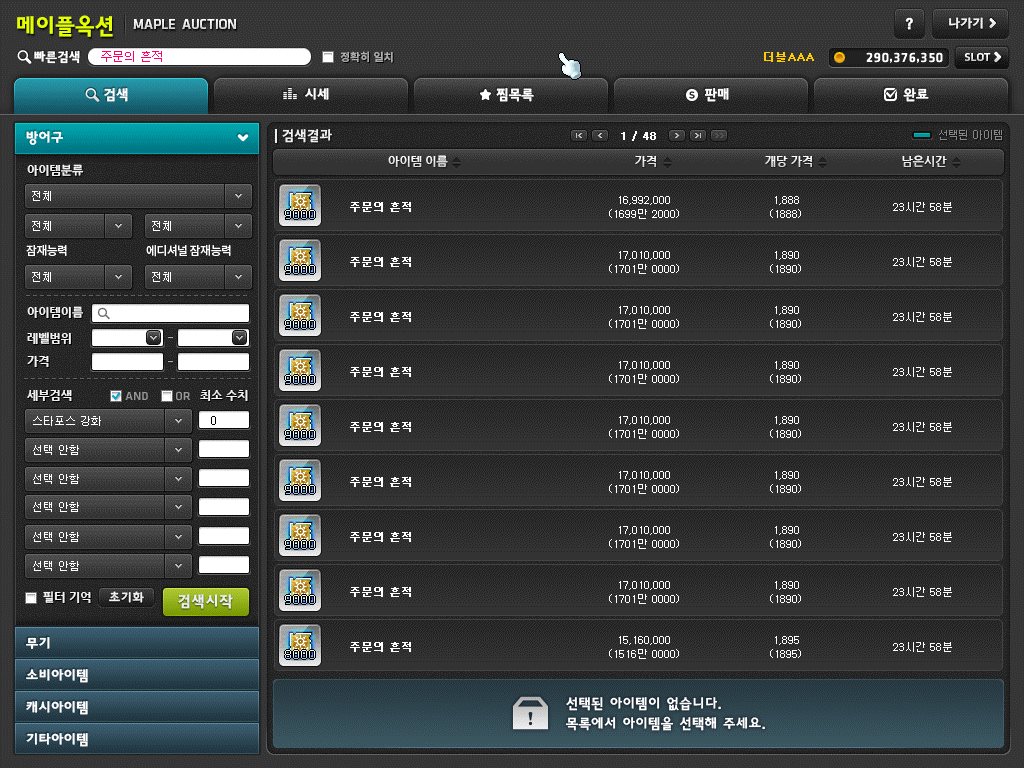
Task: Select item icon priced 16,992,000
Action: click(300, 206)
